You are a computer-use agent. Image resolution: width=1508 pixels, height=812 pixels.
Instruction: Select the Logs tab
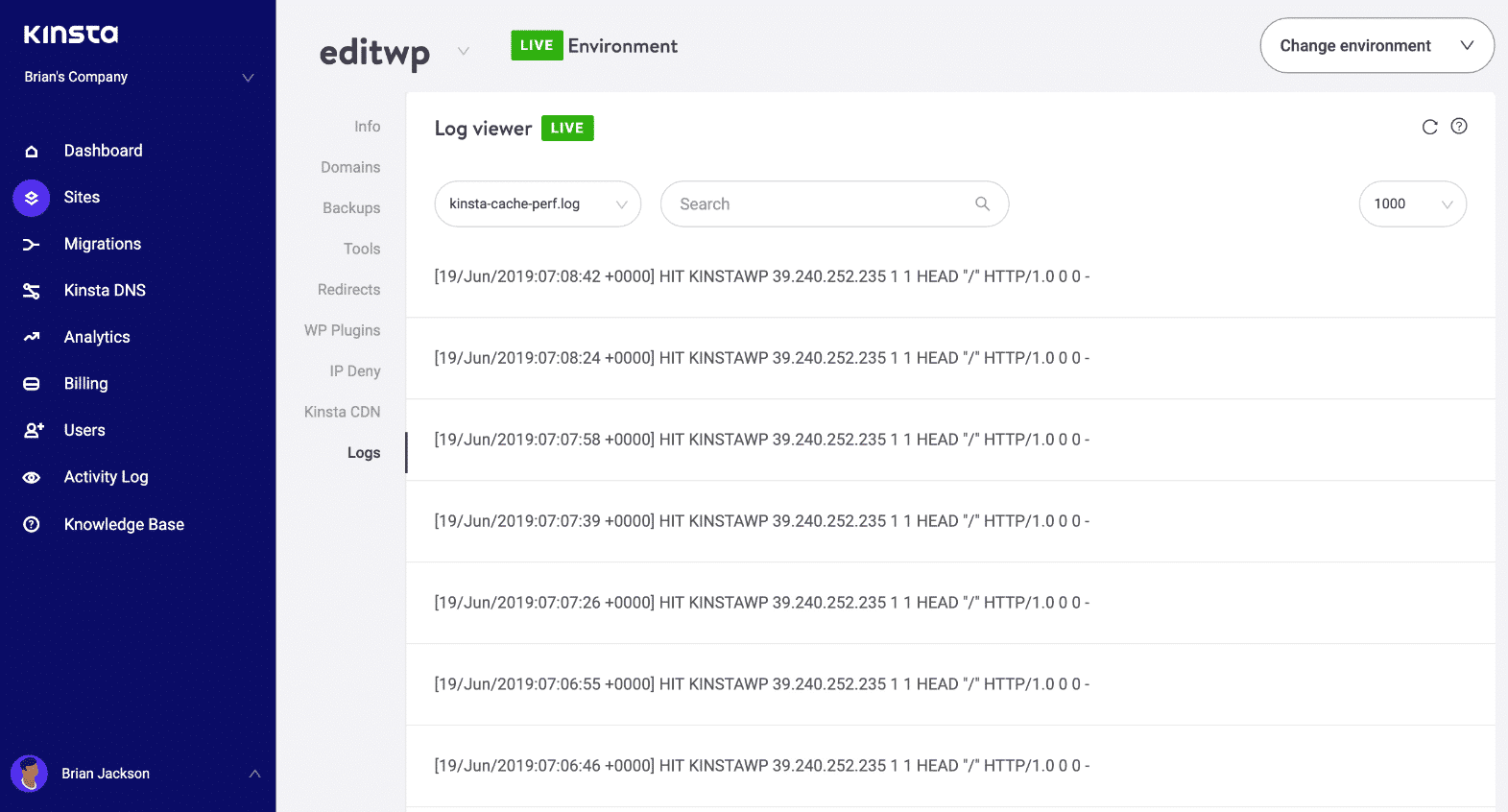[x=364, y=452]
